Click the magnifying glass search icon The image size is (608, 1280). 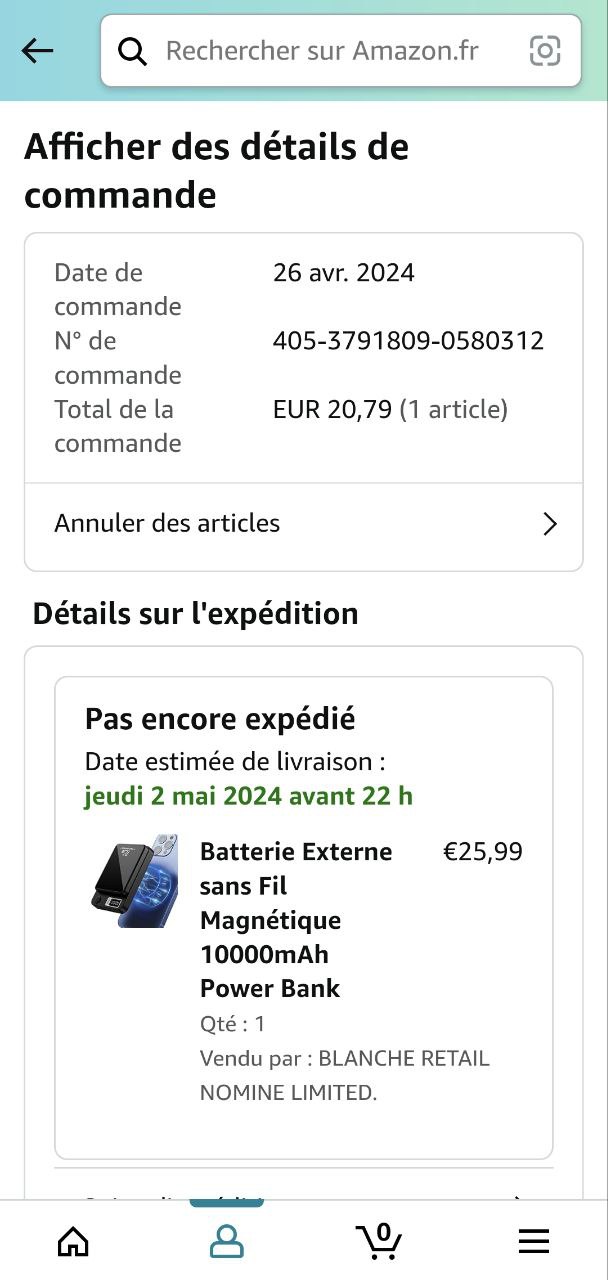click(x=132, y=51)
